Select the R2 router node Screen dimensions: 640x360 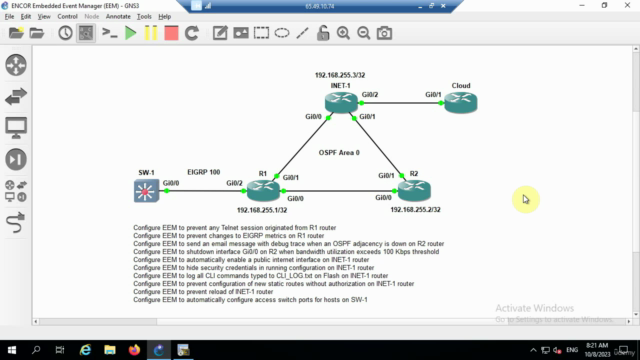point(414,191)
